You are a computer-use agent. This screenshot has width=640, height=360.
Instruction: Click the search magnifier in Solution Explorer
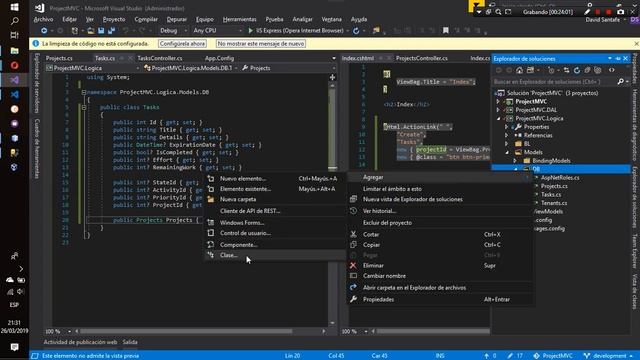tap(620, 82)
